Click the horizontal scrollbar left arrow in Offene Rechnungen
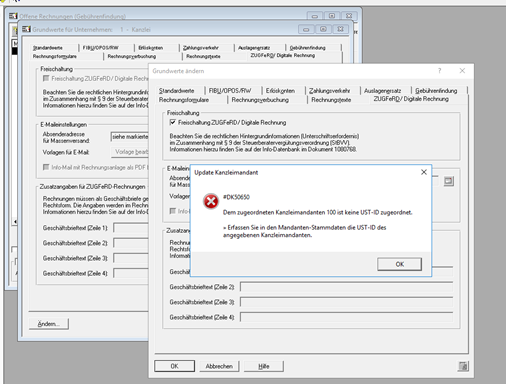The width and height of the screenshot is (506, 384). 15,221
